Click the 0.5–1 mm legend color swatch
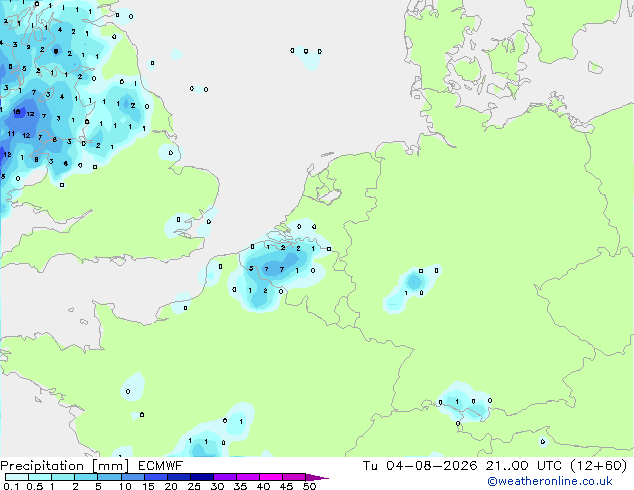This screenshot has width=634, height=490. coord(40,477)
